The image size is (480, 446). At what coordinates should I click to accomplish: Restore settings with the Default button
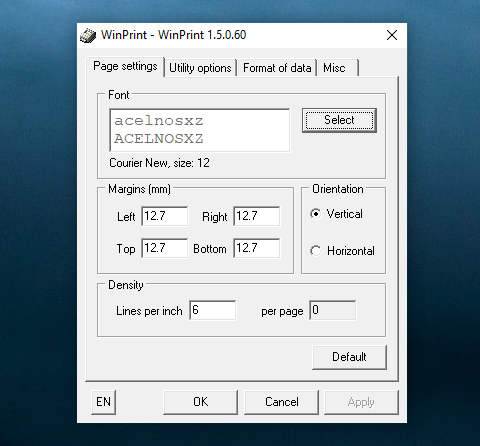click(x=349, y=357)
